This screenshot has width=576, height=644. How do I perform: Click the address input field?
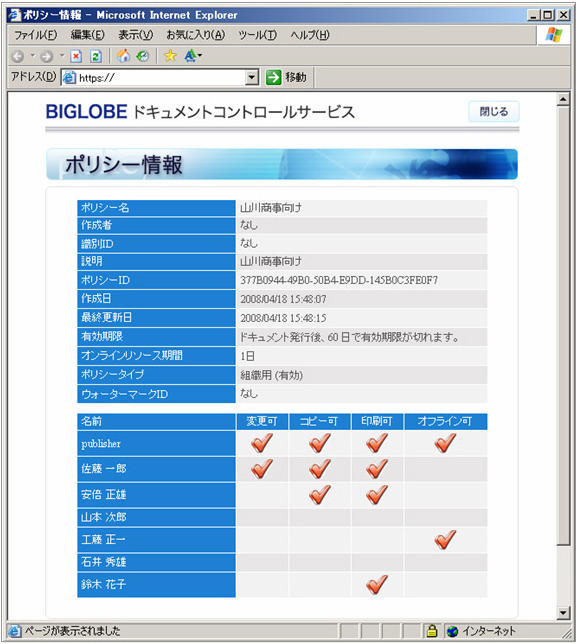161,77
